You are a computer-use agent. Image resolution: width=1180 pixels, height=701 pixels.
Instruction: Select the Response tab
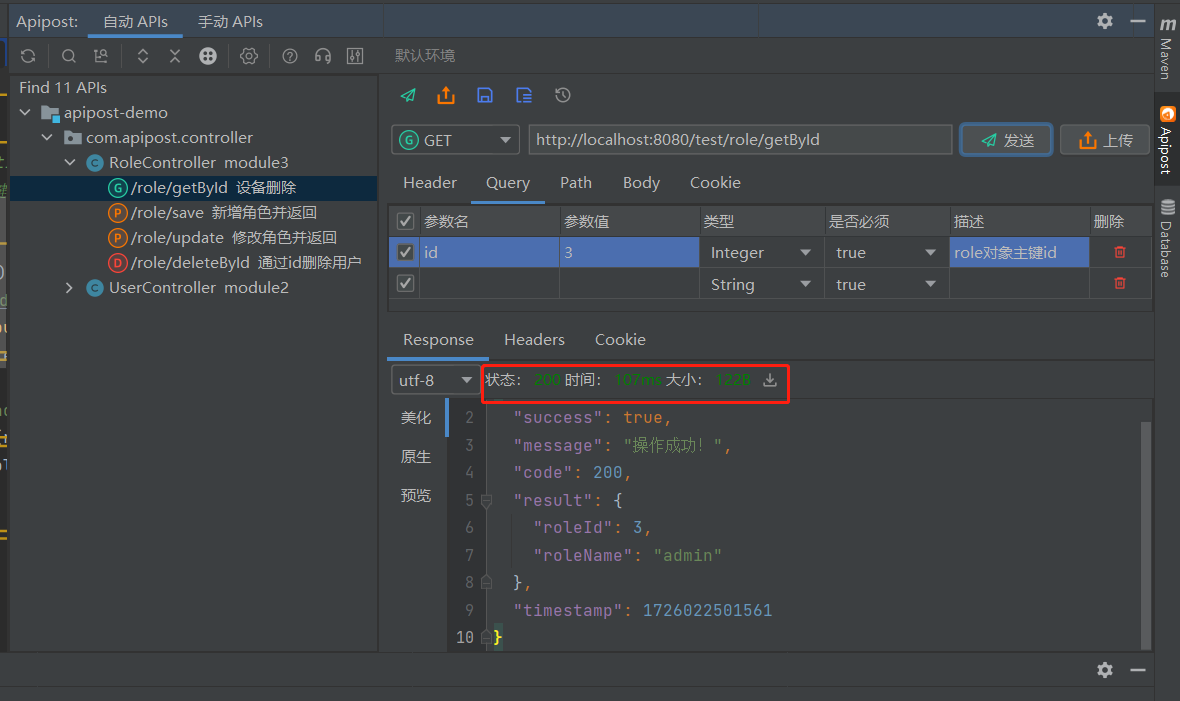(x=438, y=340)
